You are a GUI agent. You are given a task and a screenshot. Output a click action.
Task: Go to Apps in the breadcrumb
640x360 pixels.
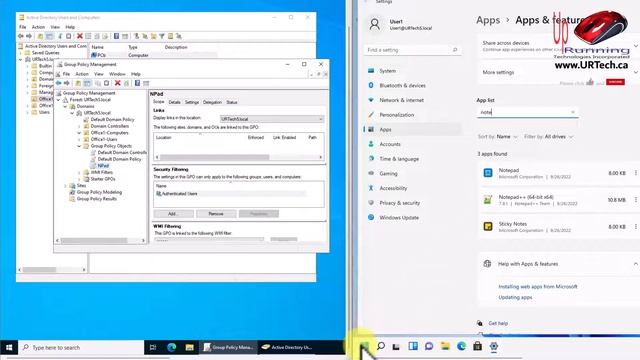click(488, 20)
